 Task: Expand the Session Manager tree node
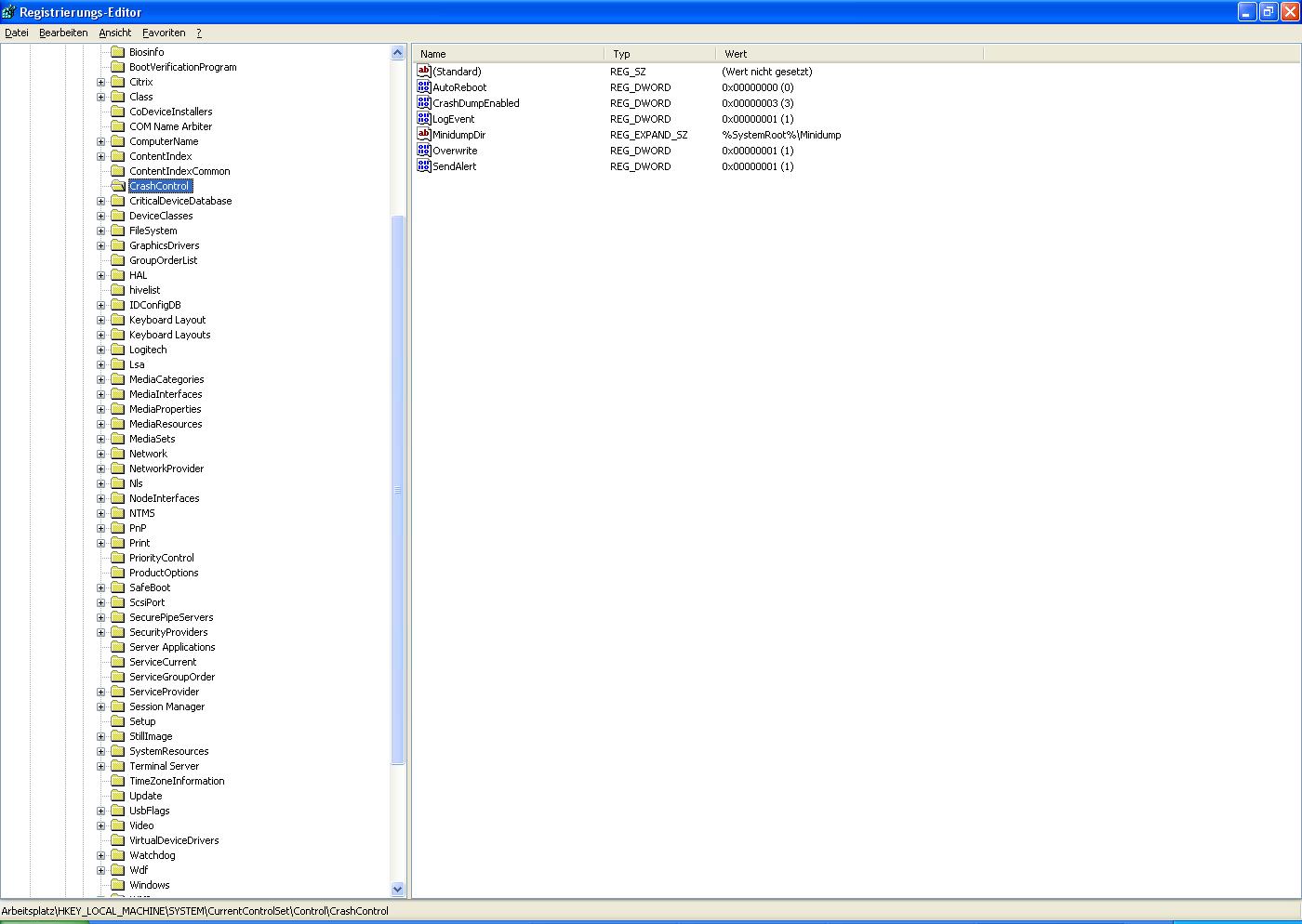tap(101, 706)
